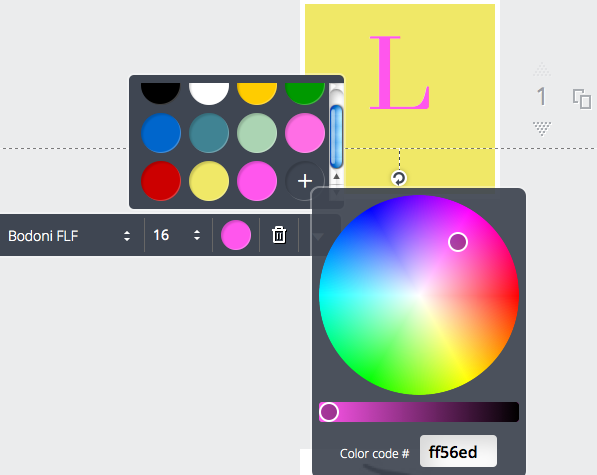Select the red color swatch
The height and width of the screenshot is (475, 597).
click(161, 181)
